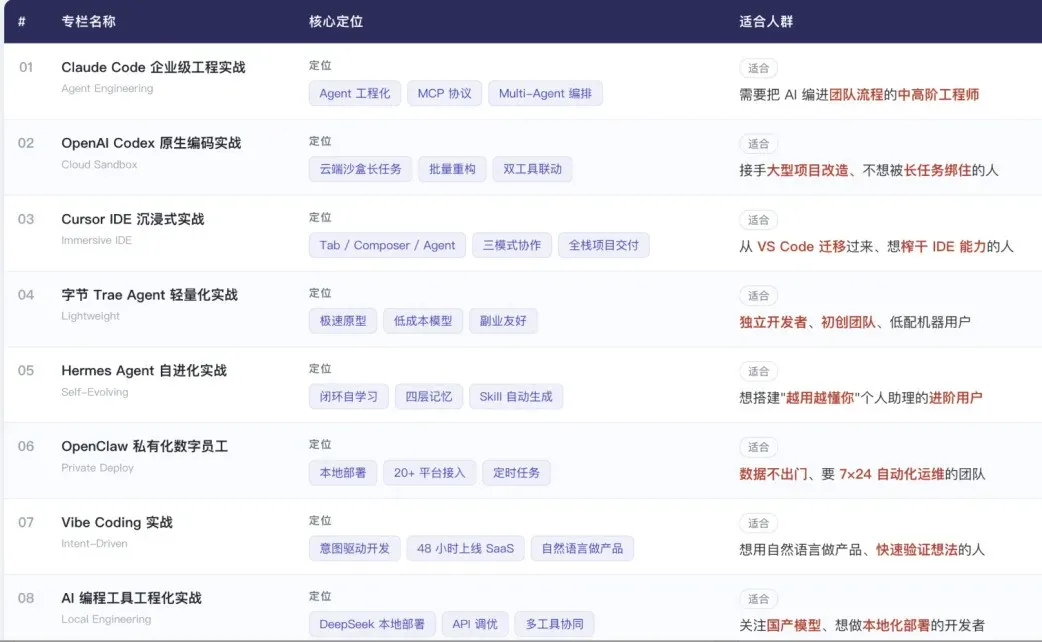Click the 核心定位 column header

click(x=336, y=21)
